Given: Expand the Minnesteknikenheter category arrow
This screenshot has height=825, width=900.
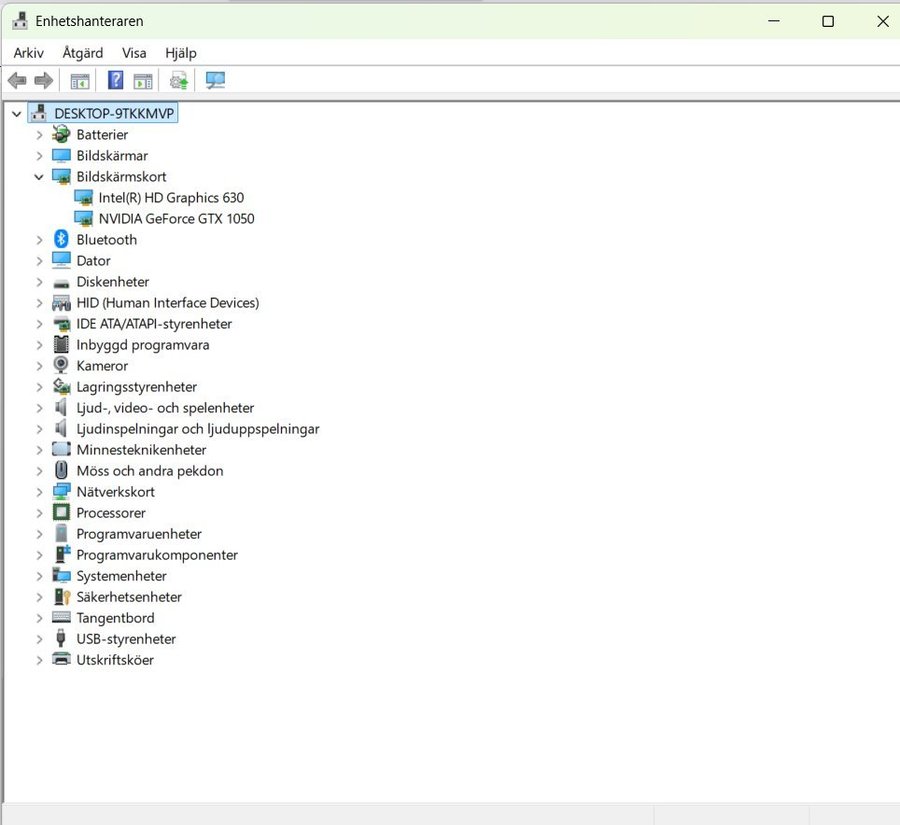Looking at the screenshot, I should (x=39, y=450).
